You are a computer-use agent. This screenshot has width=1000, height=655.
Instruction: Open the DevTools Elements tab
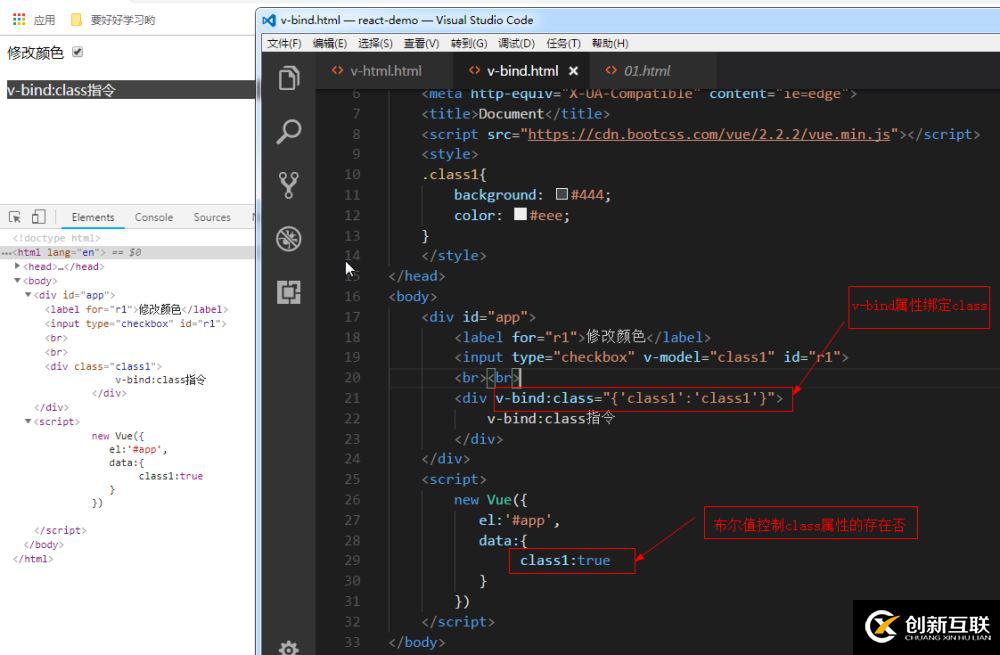pyautogui.click(x=92, y=217)
